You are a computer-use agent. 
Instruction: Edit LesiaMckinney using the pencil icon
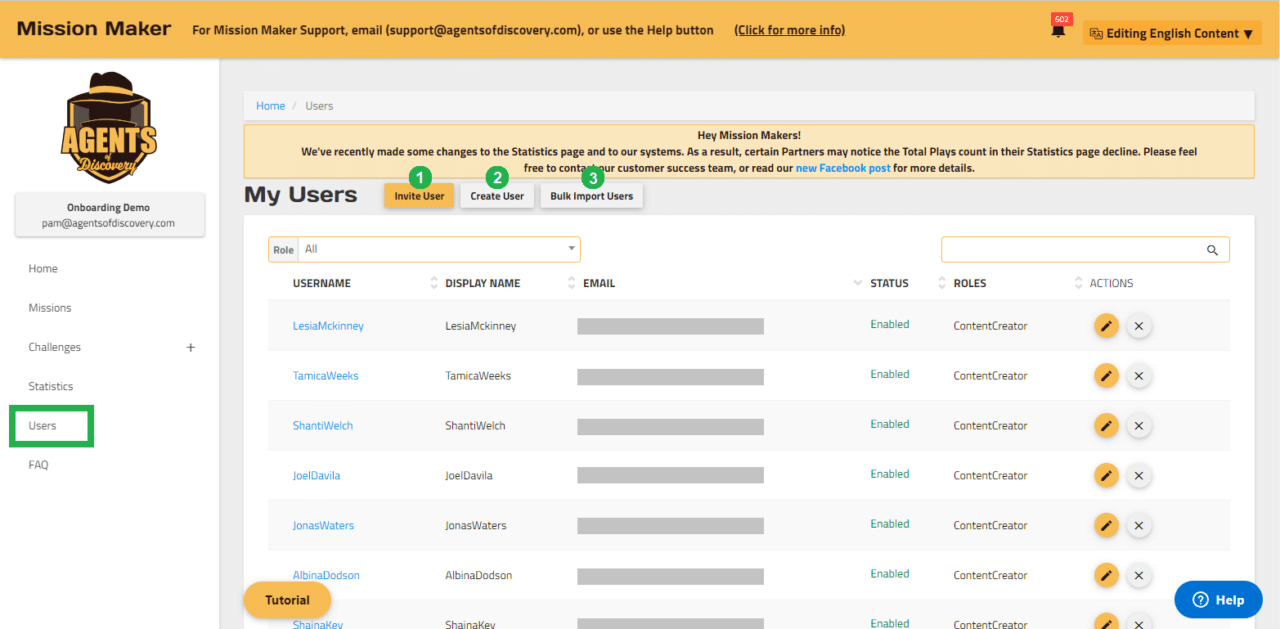pos(1106,325)
